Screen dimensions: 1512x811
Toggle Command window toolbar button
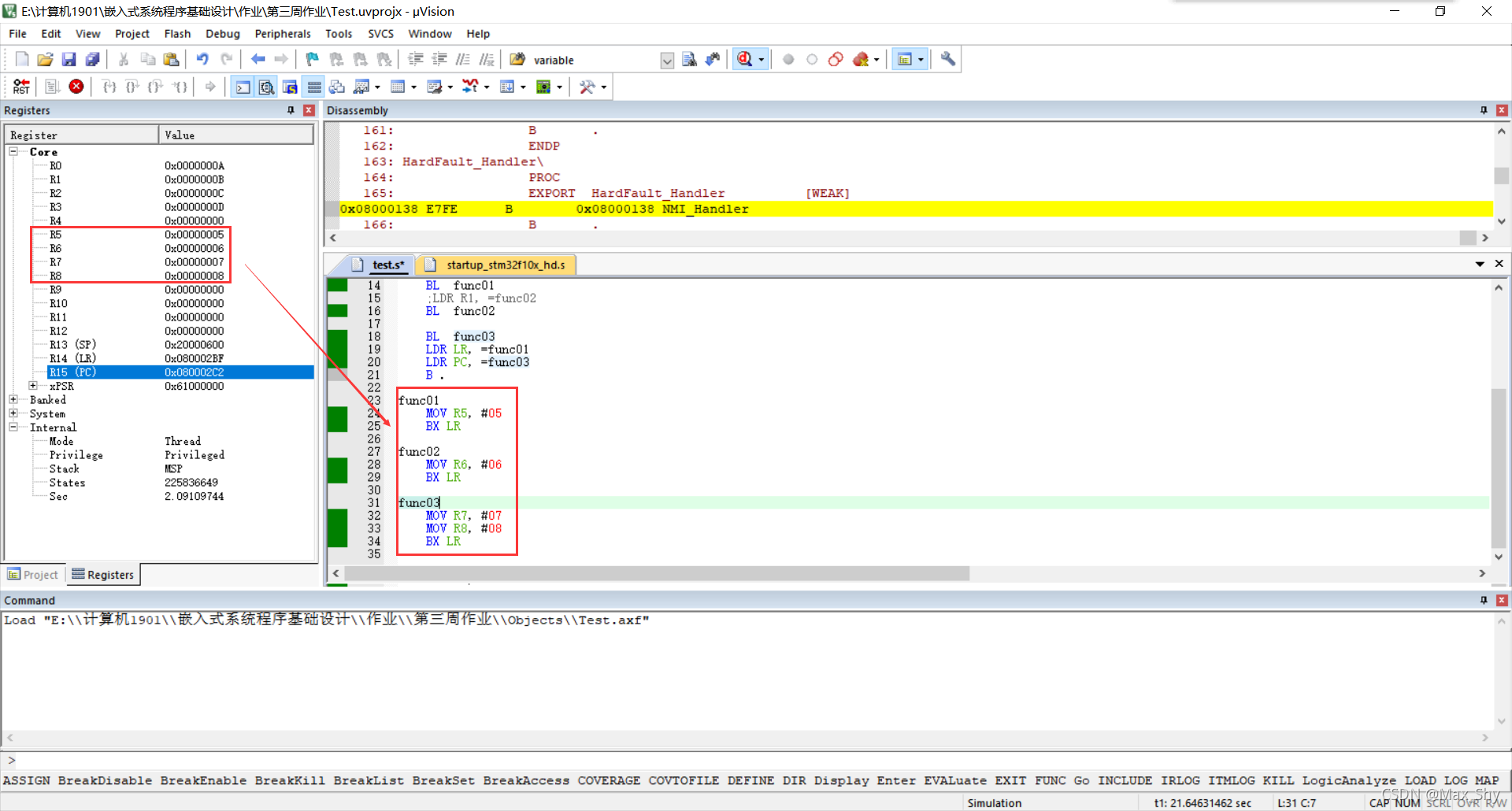(x=243, y=87)
